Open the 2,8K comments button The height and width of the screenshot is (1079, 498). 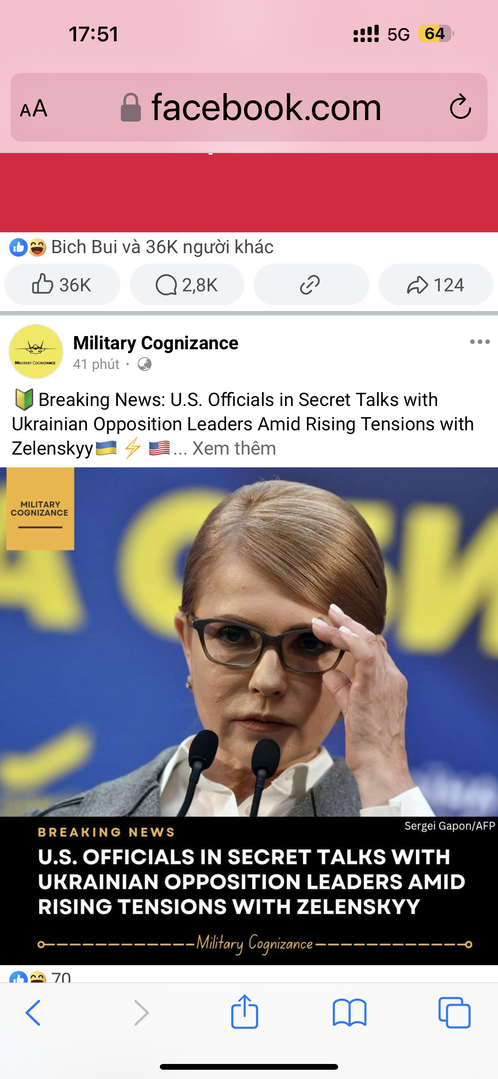[x=187, y=285]
